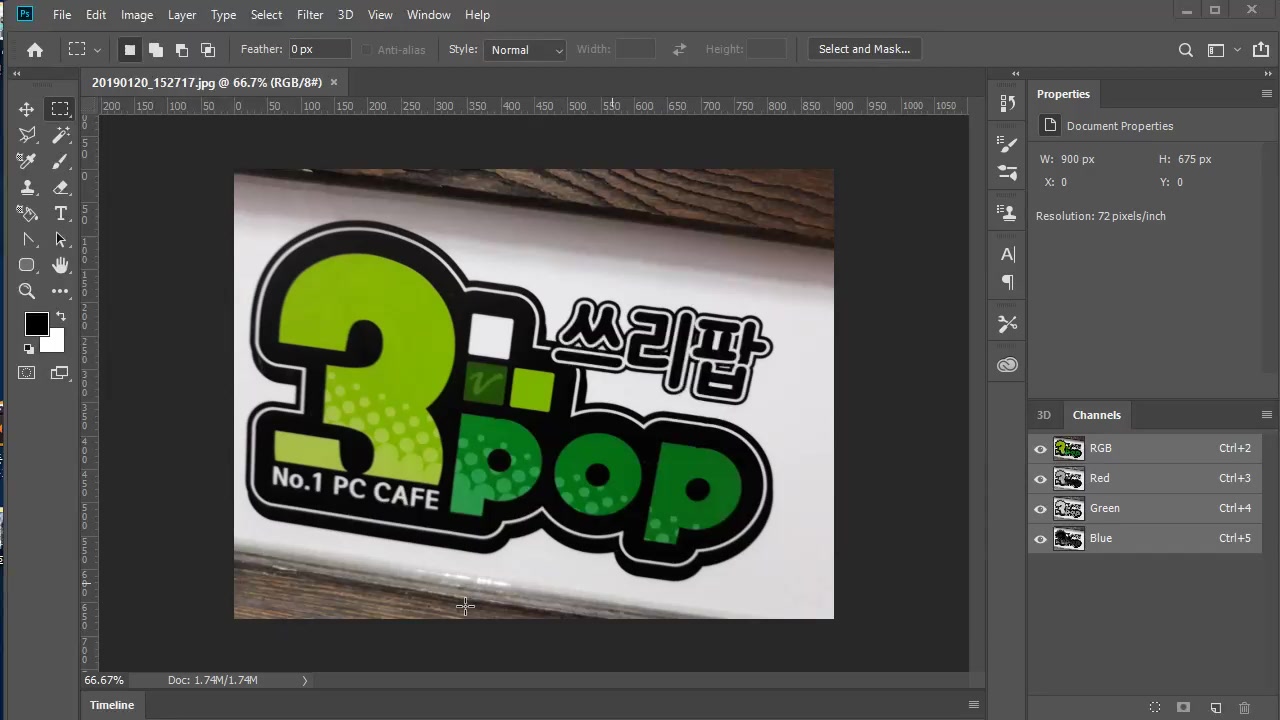Hide the Red channel visibility

pyautogui.click(x=1040, y=479)
